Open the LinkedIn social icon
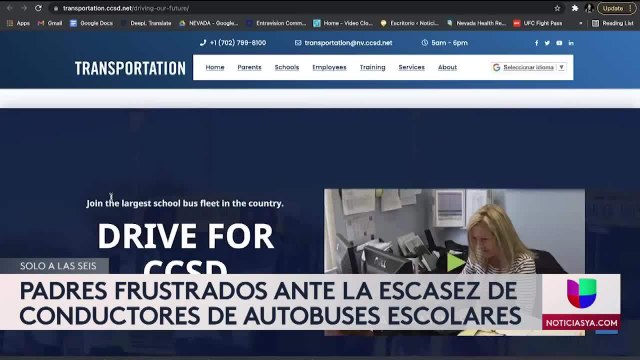Viewport: 640px width, 360px height. tap(571, 43)
